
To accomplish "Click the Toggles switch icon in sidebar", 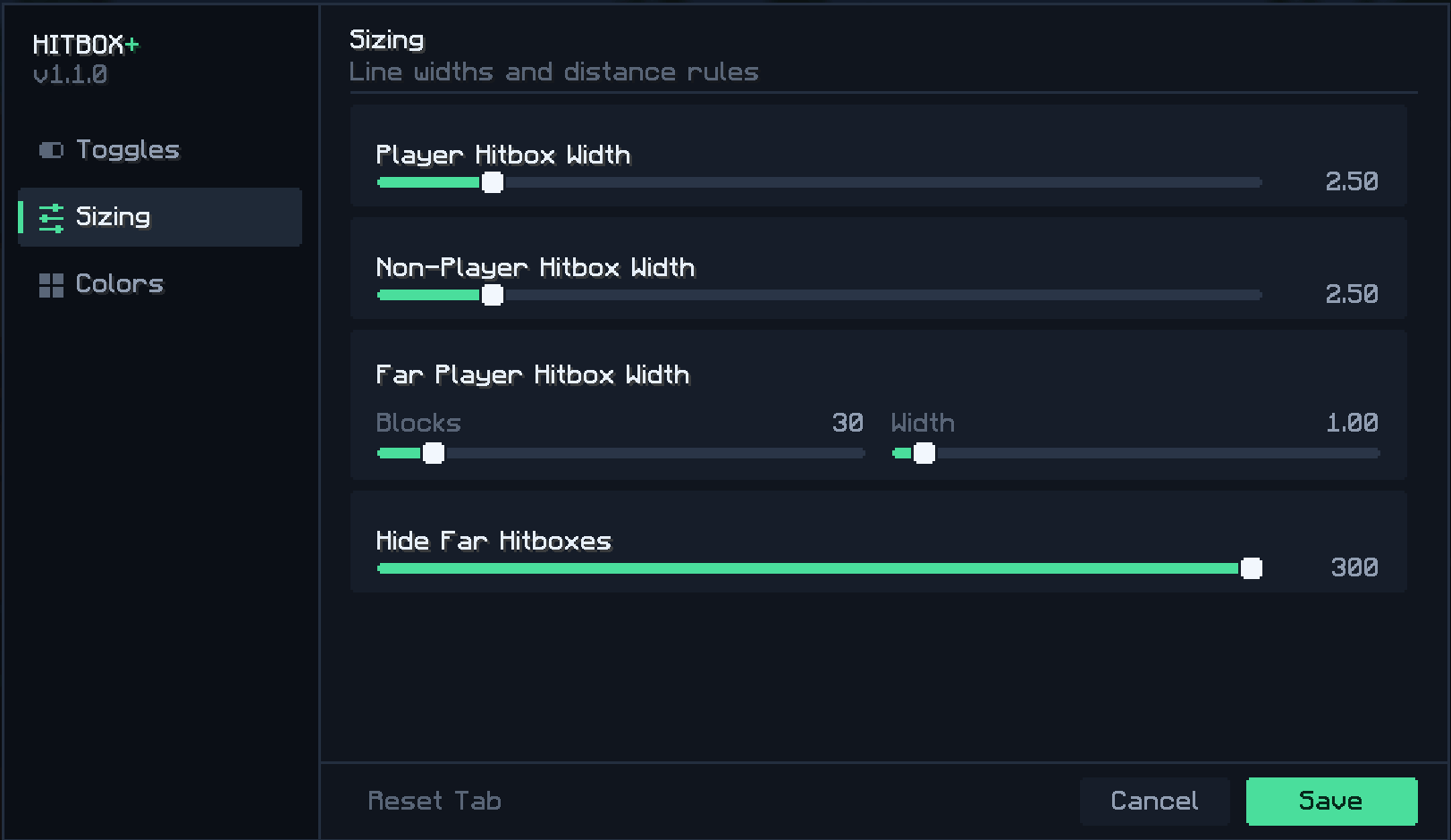I will coord(51,150).
